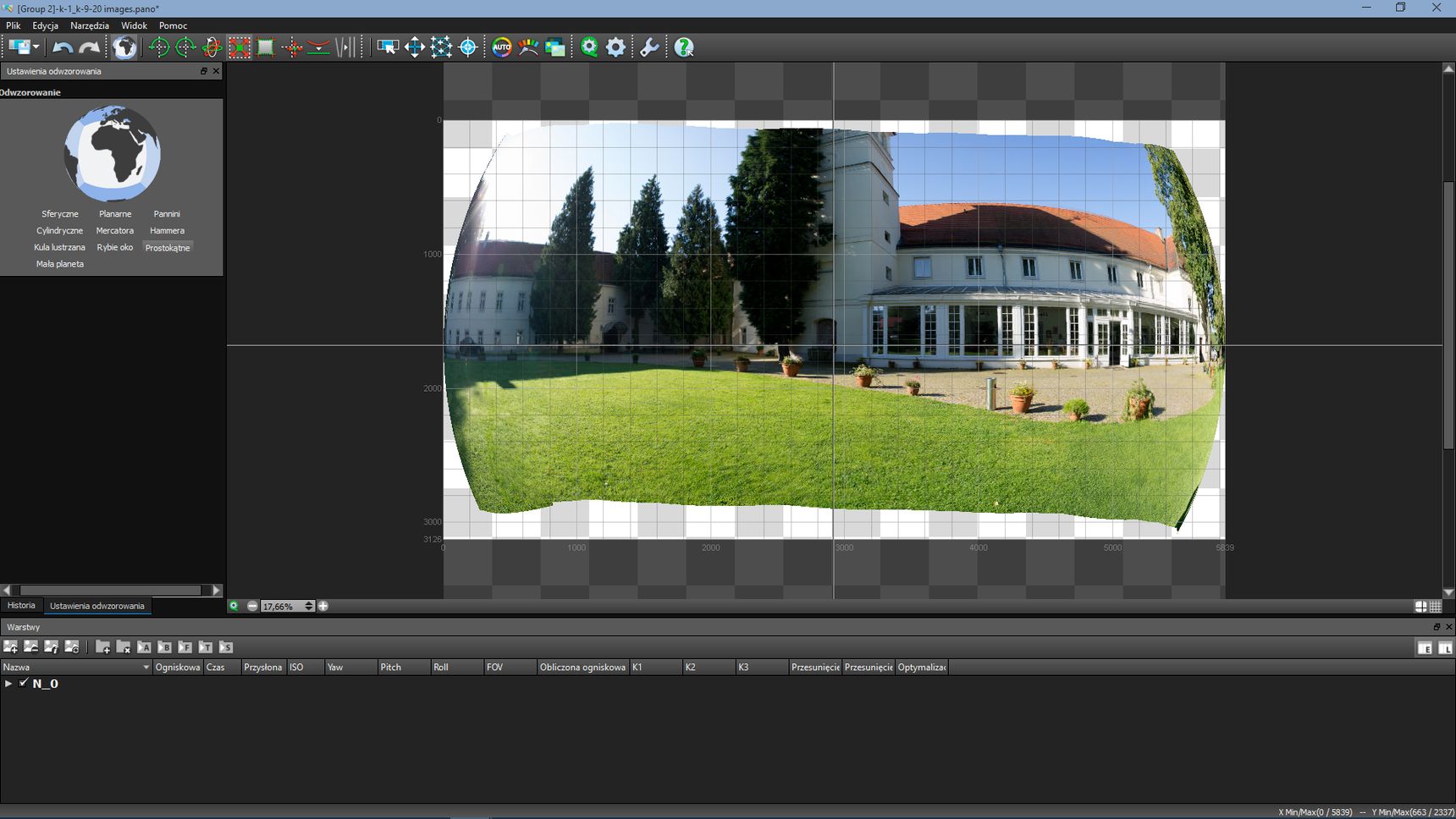Image resolution: width=1456 pixels, height=819 pixels.
Task: Select the move images tool
Action: pos(415,47)
